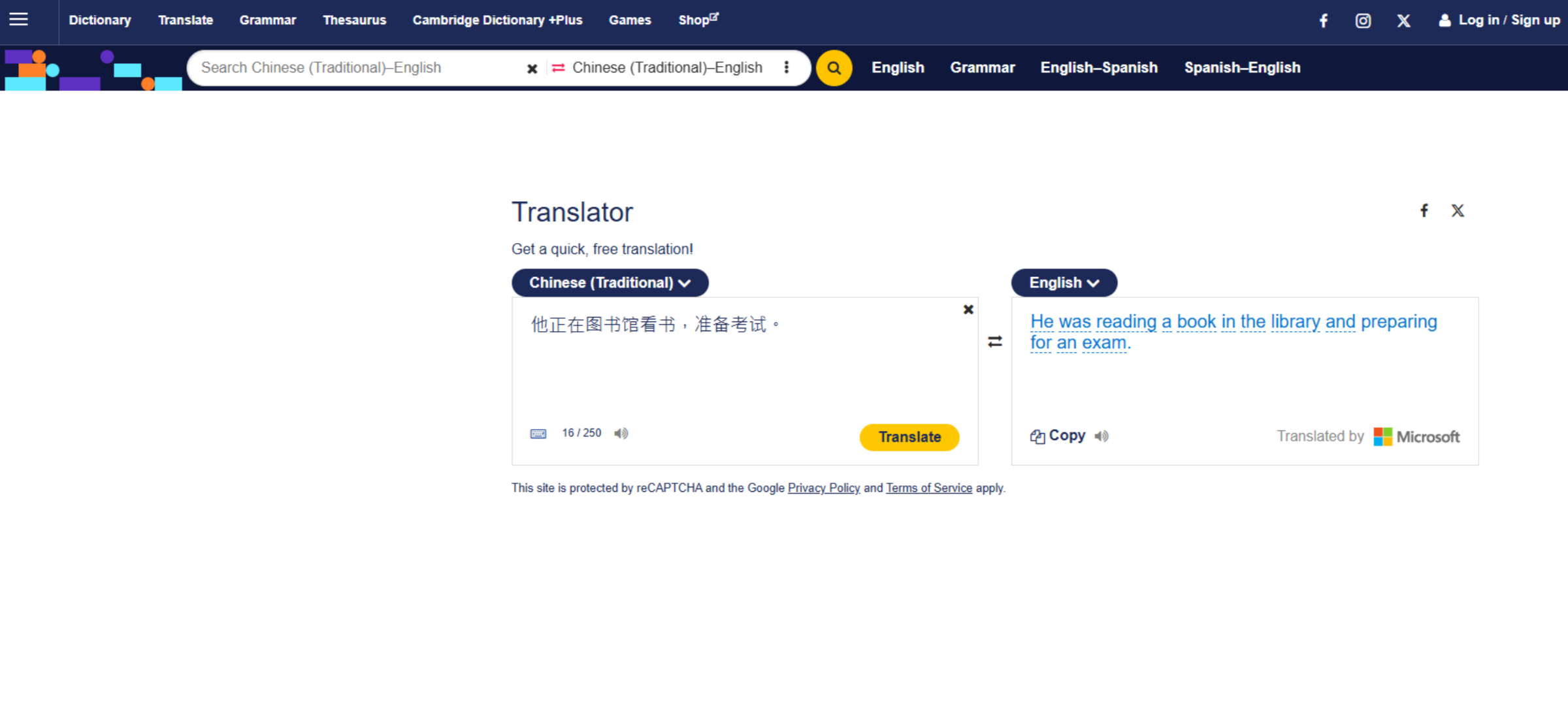The height and width of the screenshot is (725, 1568).
Task: Click the yellow search magnifier icon
Action: click(834, 67)
